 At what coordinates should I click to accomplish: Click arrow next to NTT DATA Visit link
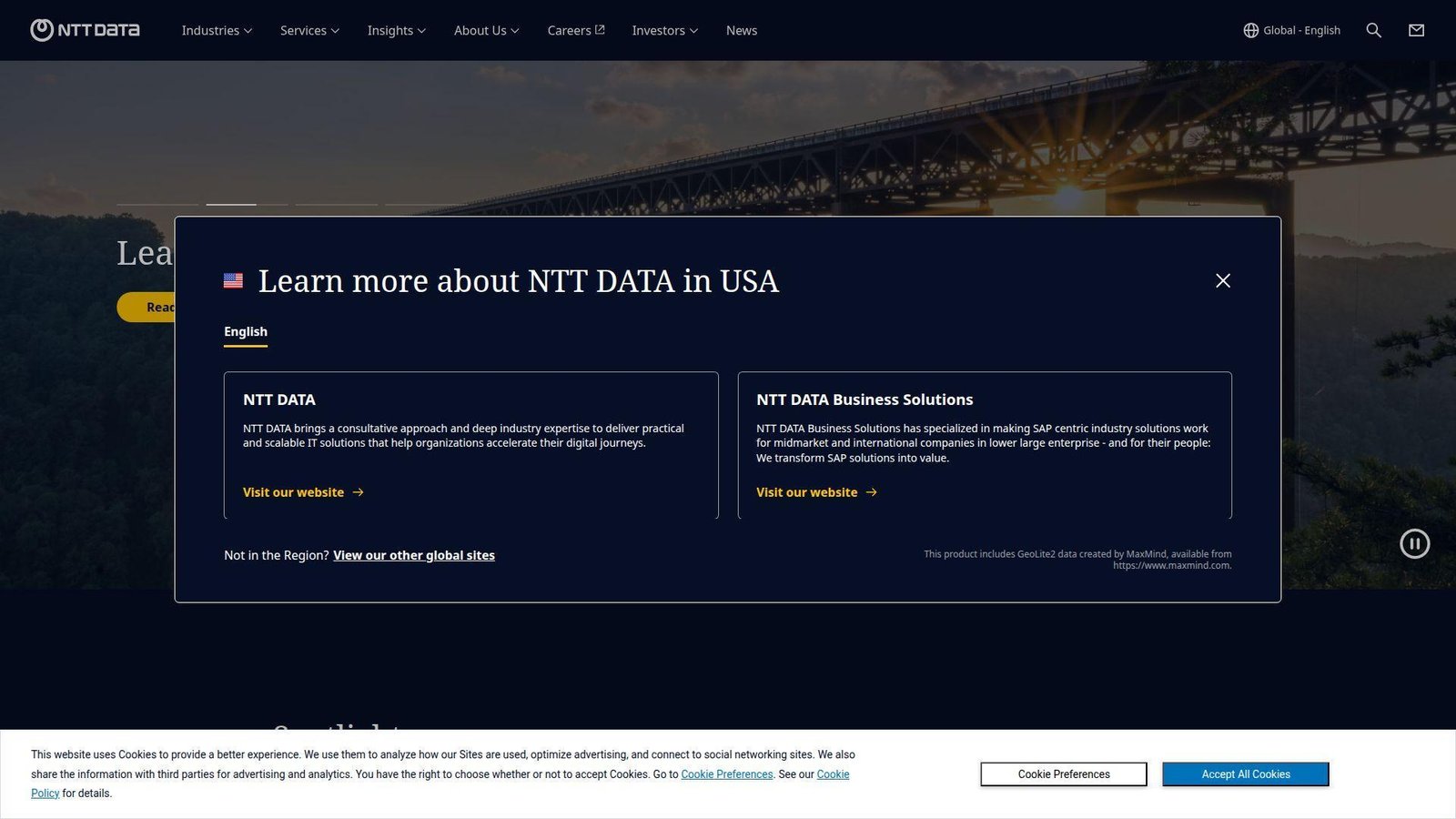[x=358, y=492]
